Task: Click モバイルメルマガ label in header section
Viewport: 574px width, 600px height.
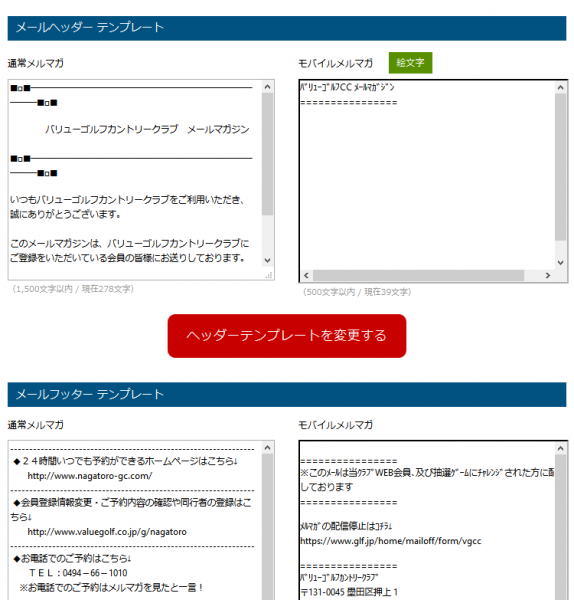Action: click(x=335, y=63)
